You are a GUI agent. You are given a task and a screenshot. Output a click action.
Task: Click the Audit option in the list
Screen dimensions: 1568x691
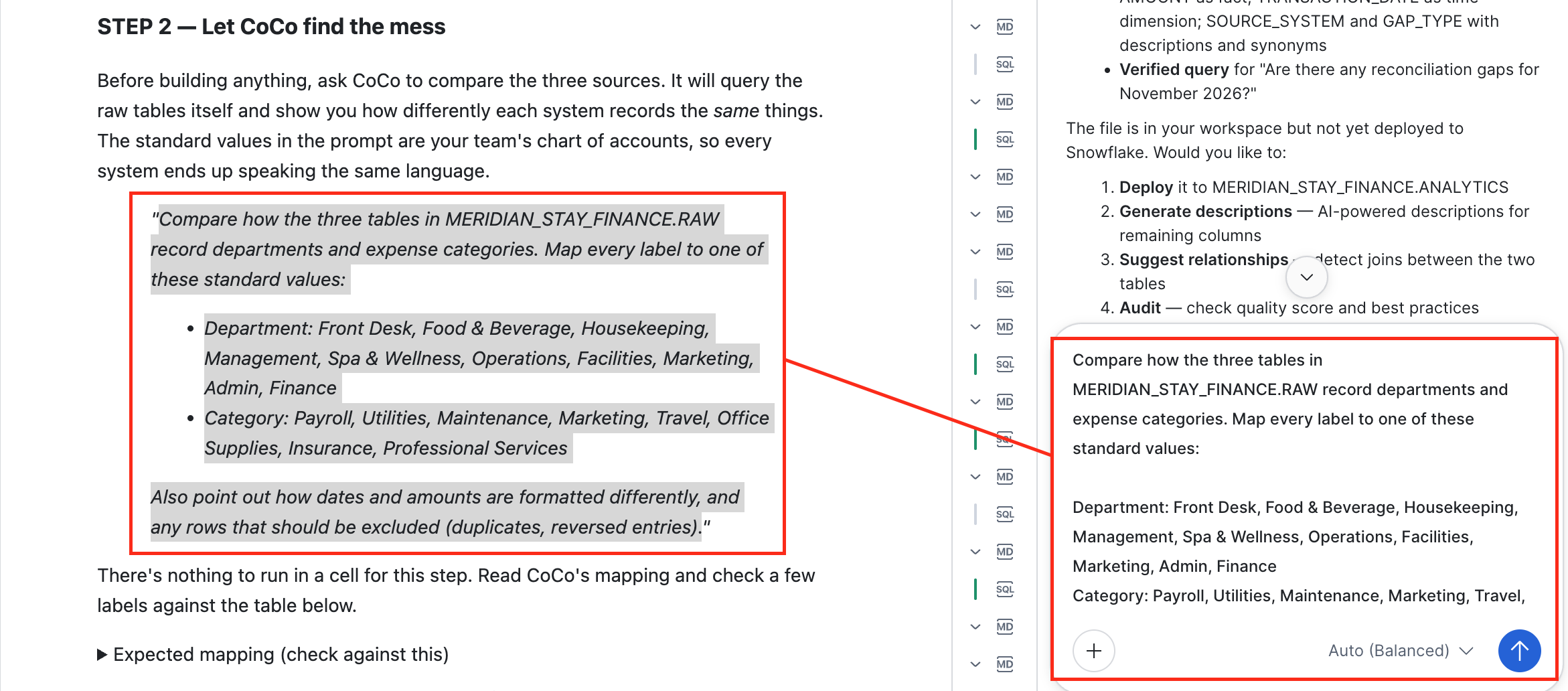1140,308
